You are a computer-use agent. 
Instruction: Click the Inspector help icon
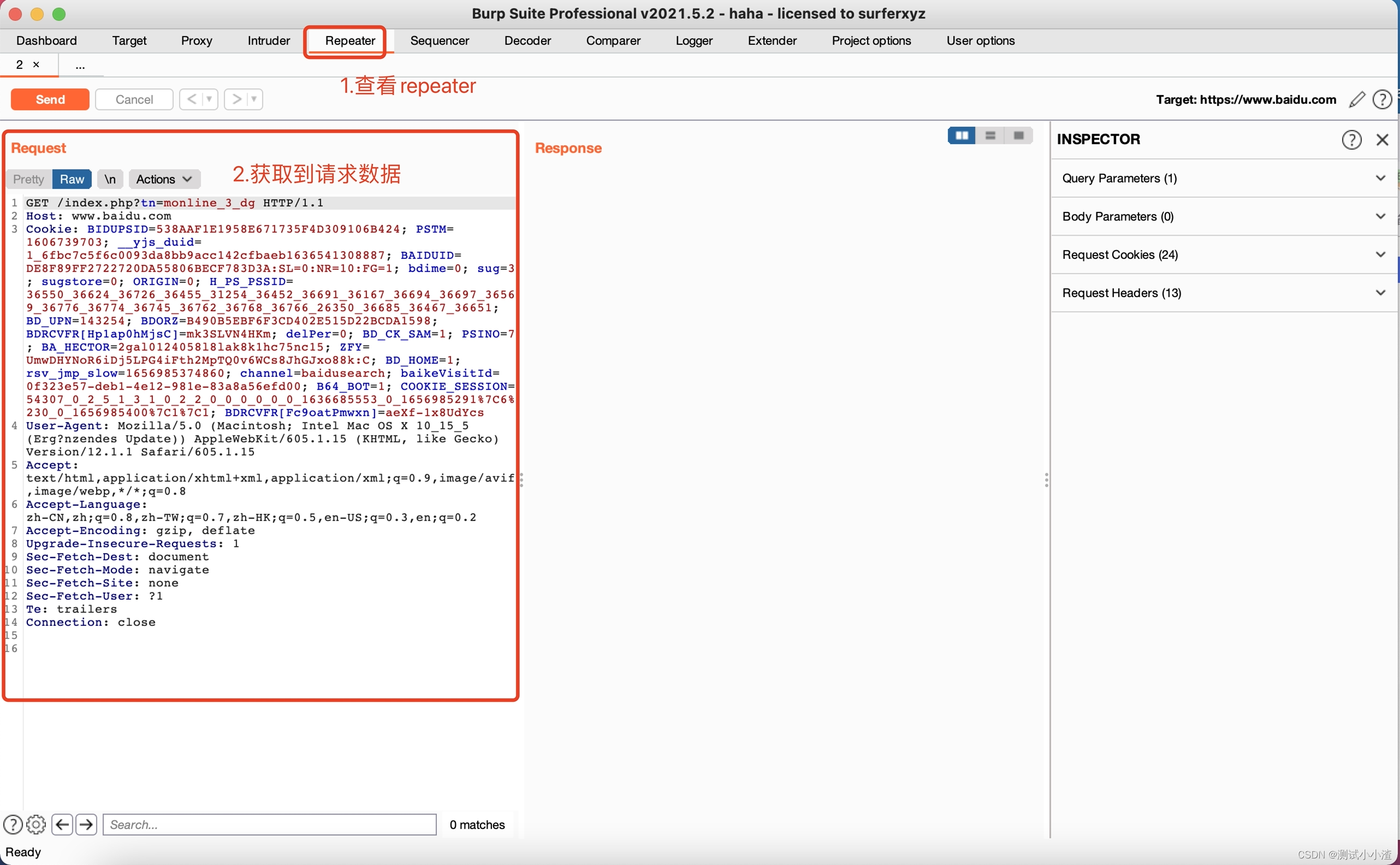1351,140
